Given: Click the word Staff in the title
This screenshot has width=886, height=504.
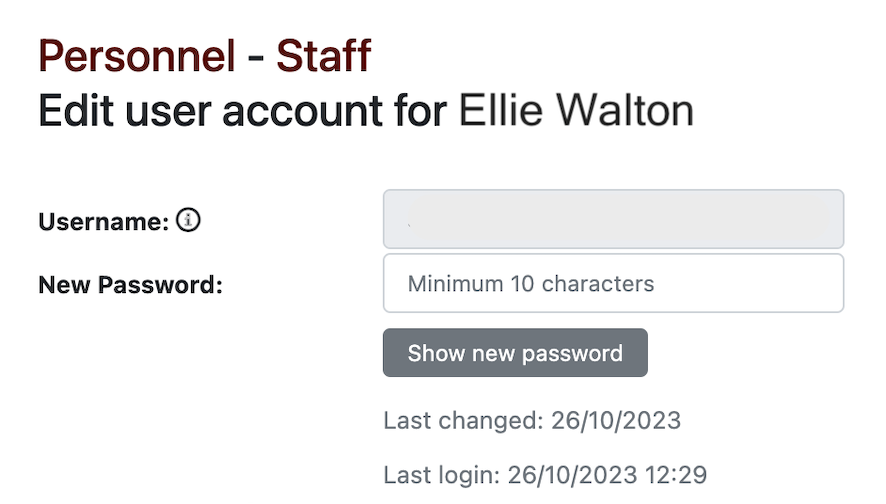Looking at the screenshot, I should 324,56.
